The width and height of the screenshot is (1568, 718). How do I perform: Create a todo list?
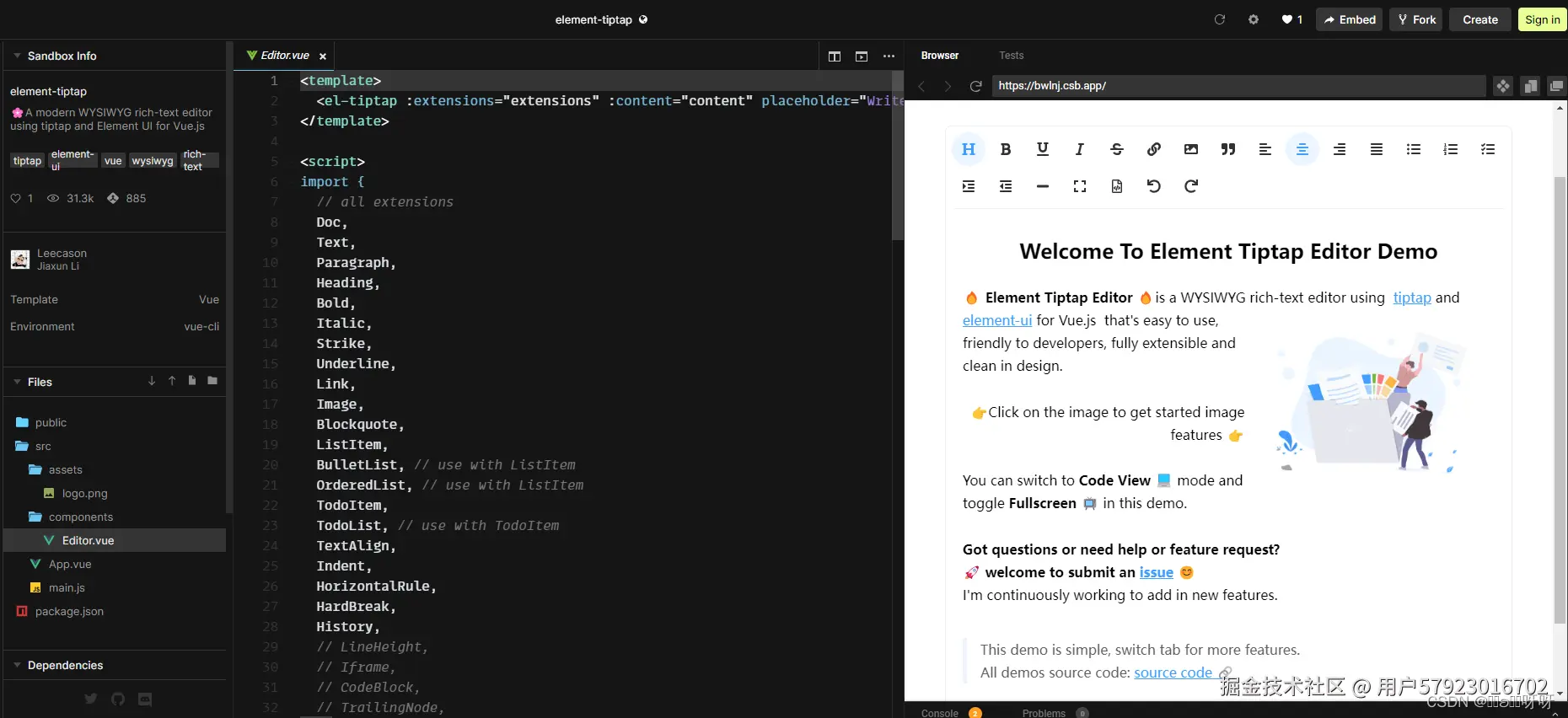click(x=1488, y=149)
